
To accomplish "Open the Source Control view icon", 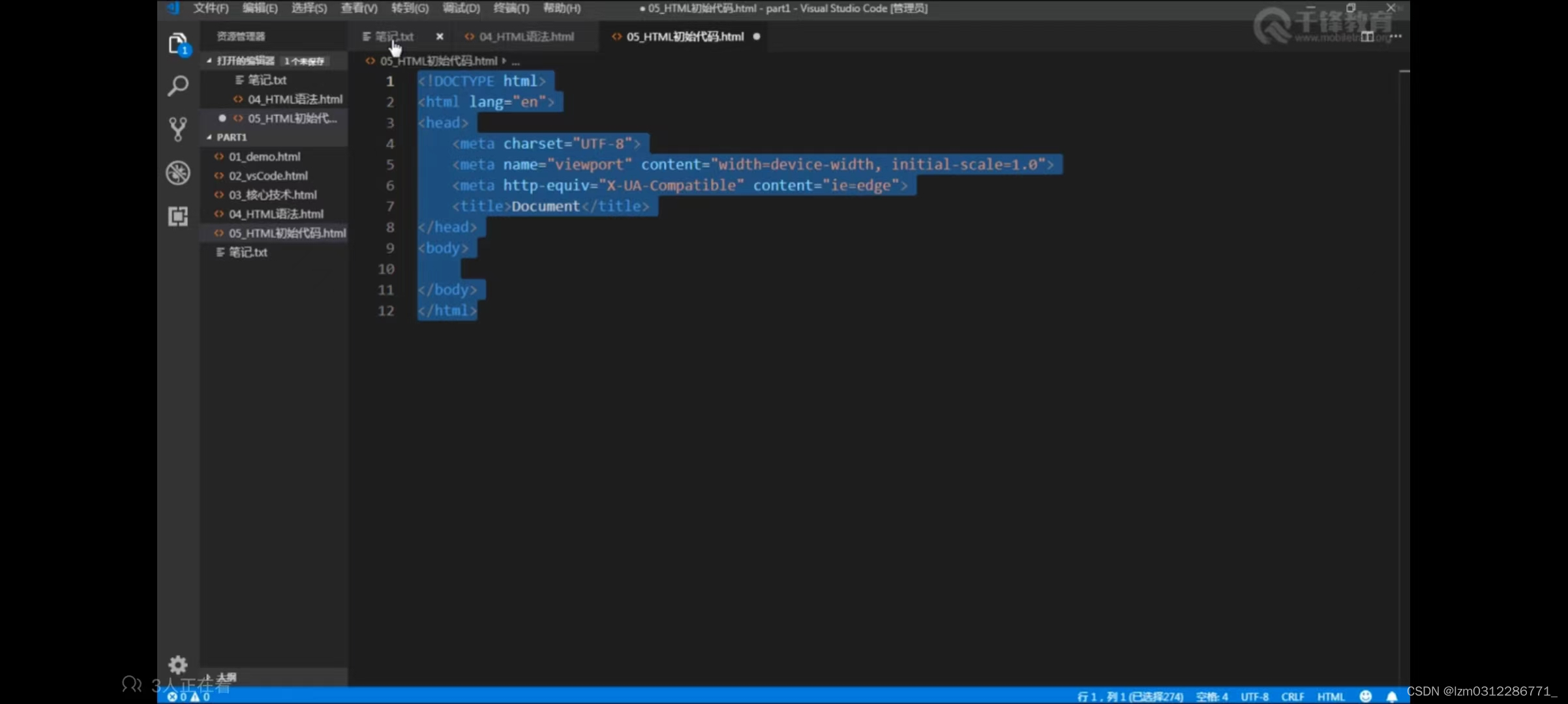I will click(178, 129).
